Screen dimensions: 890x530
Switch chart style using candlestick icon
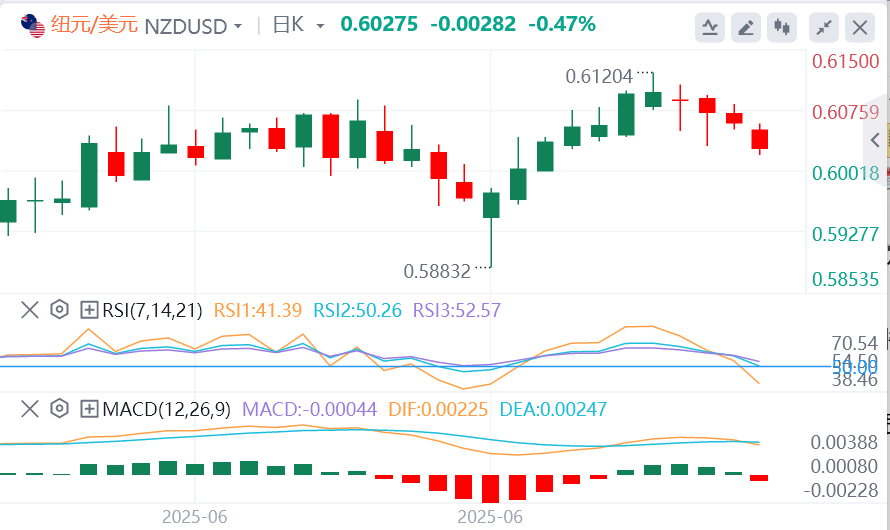click(782, 27)
